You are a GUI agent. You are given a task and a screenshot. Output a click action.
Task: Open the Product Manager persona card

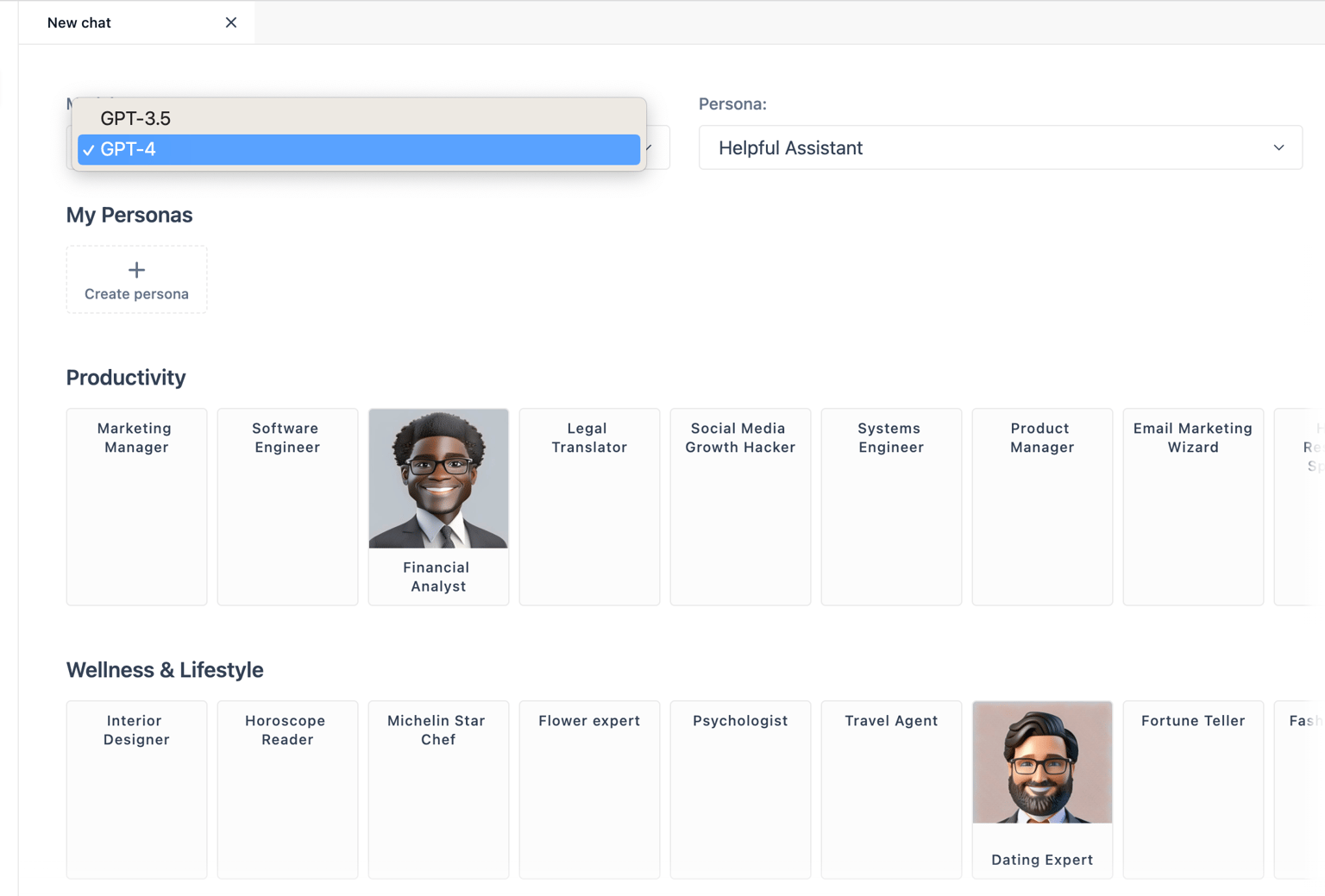point(1042,507)
